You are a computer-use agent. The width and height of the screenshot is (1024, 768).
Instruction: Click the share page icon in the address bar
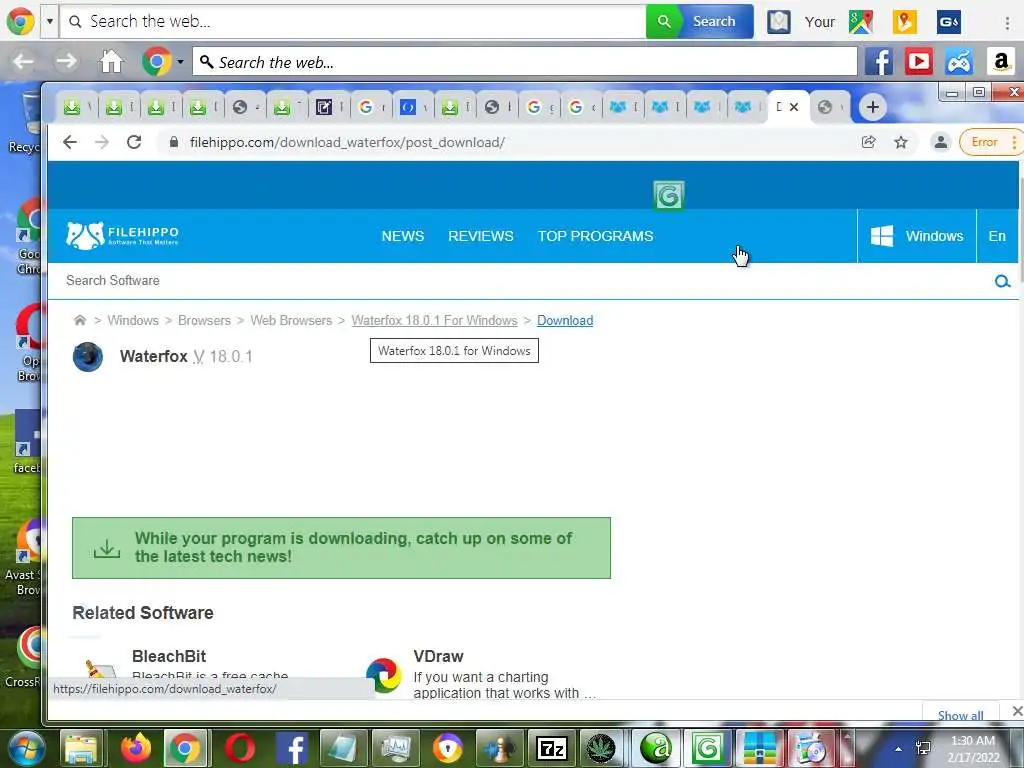(869, 142)
